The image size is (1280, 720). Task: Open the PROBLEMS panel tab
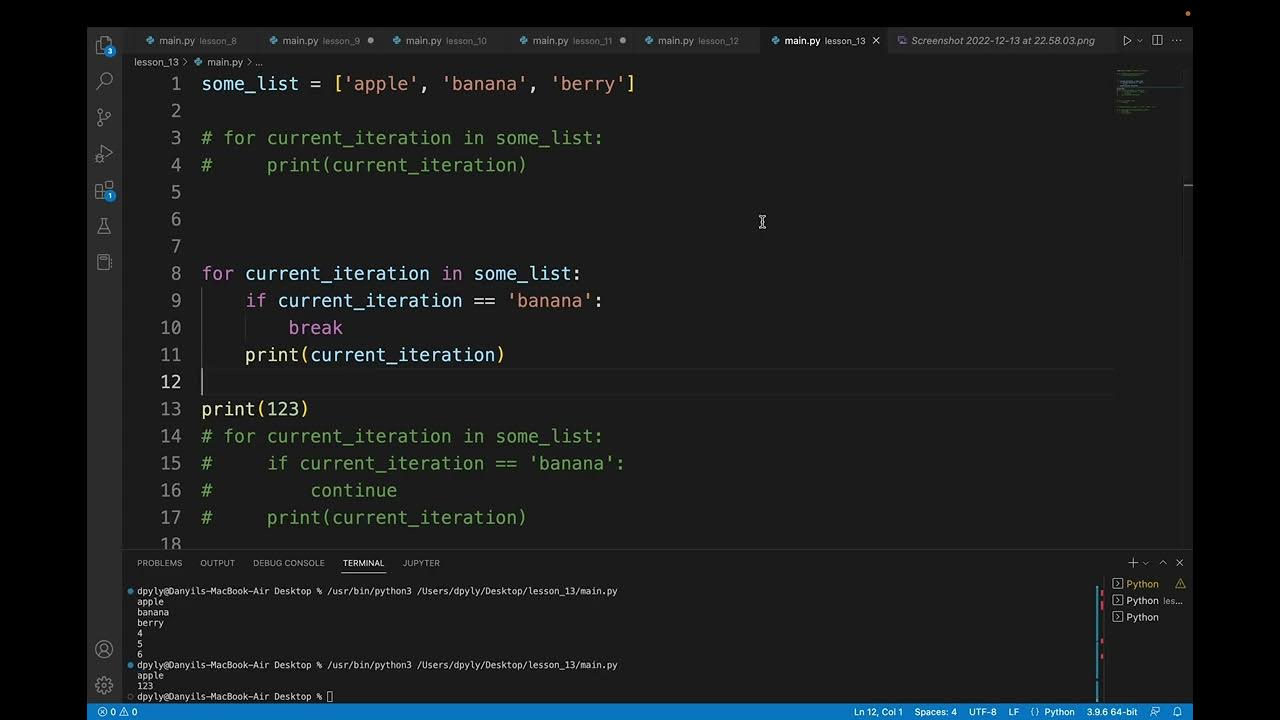[159, 563]
